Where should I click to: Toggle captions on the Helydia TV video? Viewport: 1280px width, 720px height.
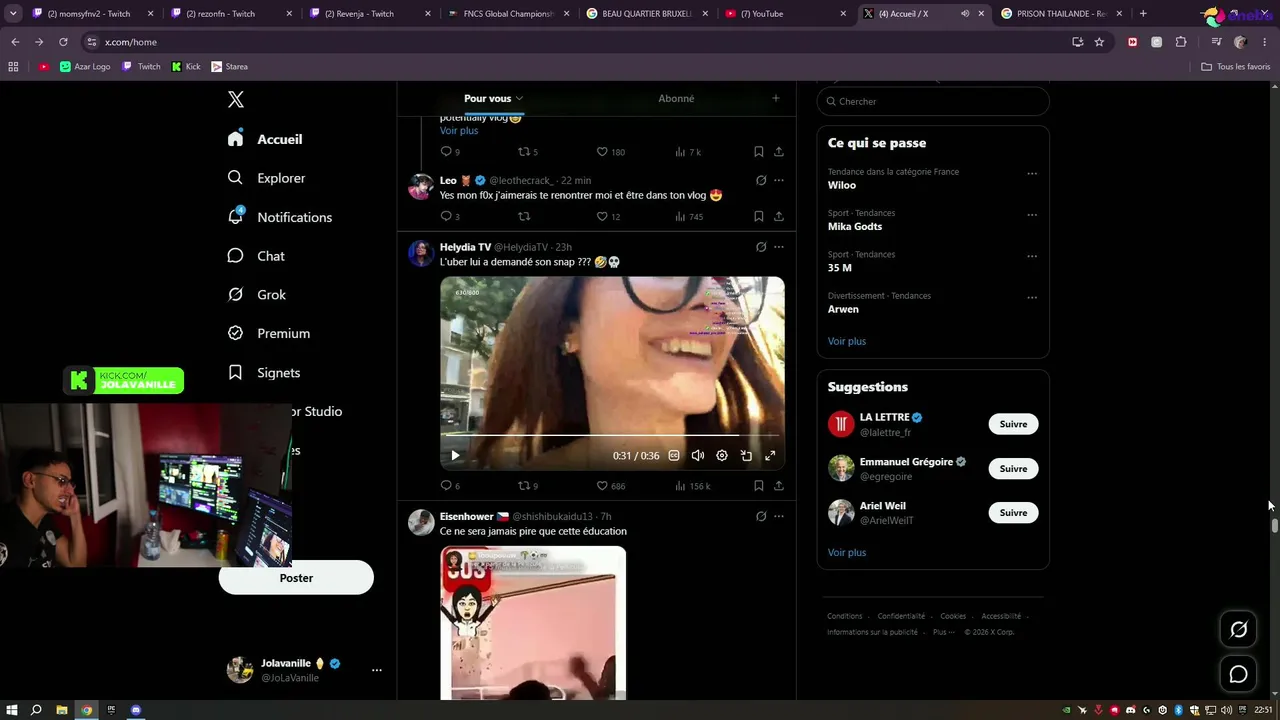(674, 456)
